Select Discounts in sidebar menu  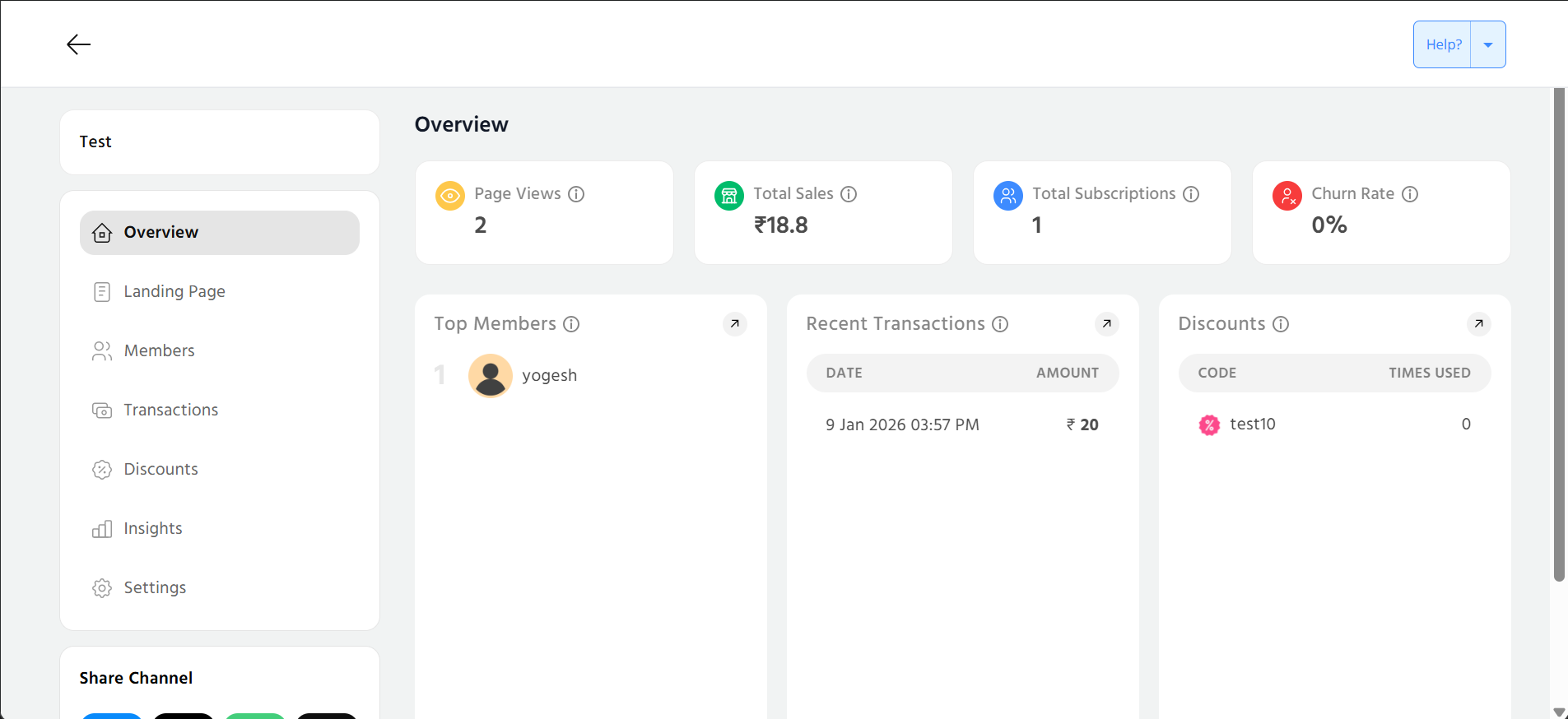161,470
